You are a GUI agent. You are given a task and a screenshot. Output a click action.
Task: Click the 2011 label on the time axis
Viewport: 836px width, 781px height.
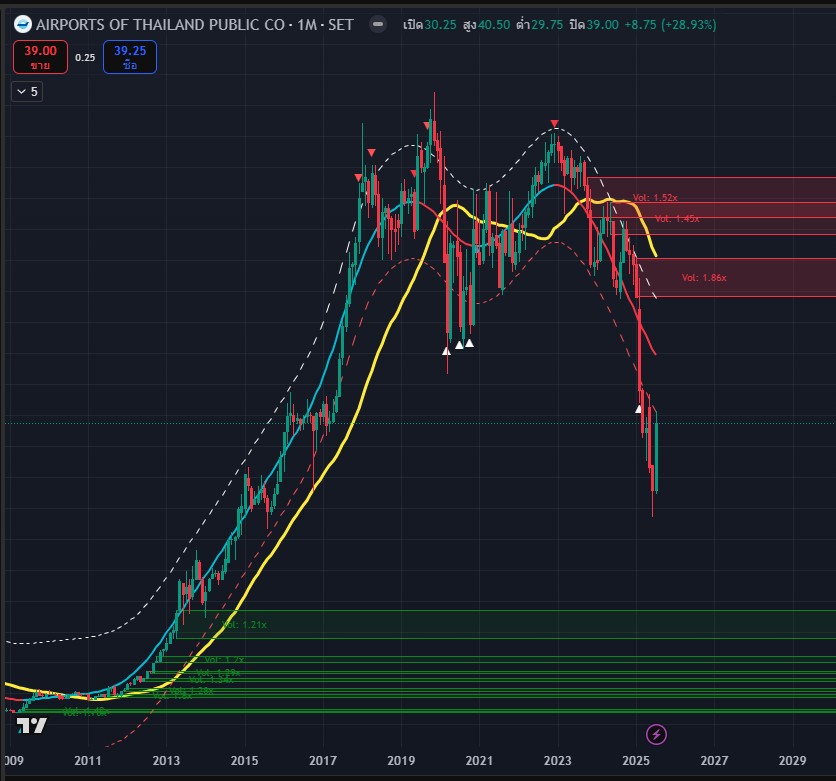coord(87,761)
